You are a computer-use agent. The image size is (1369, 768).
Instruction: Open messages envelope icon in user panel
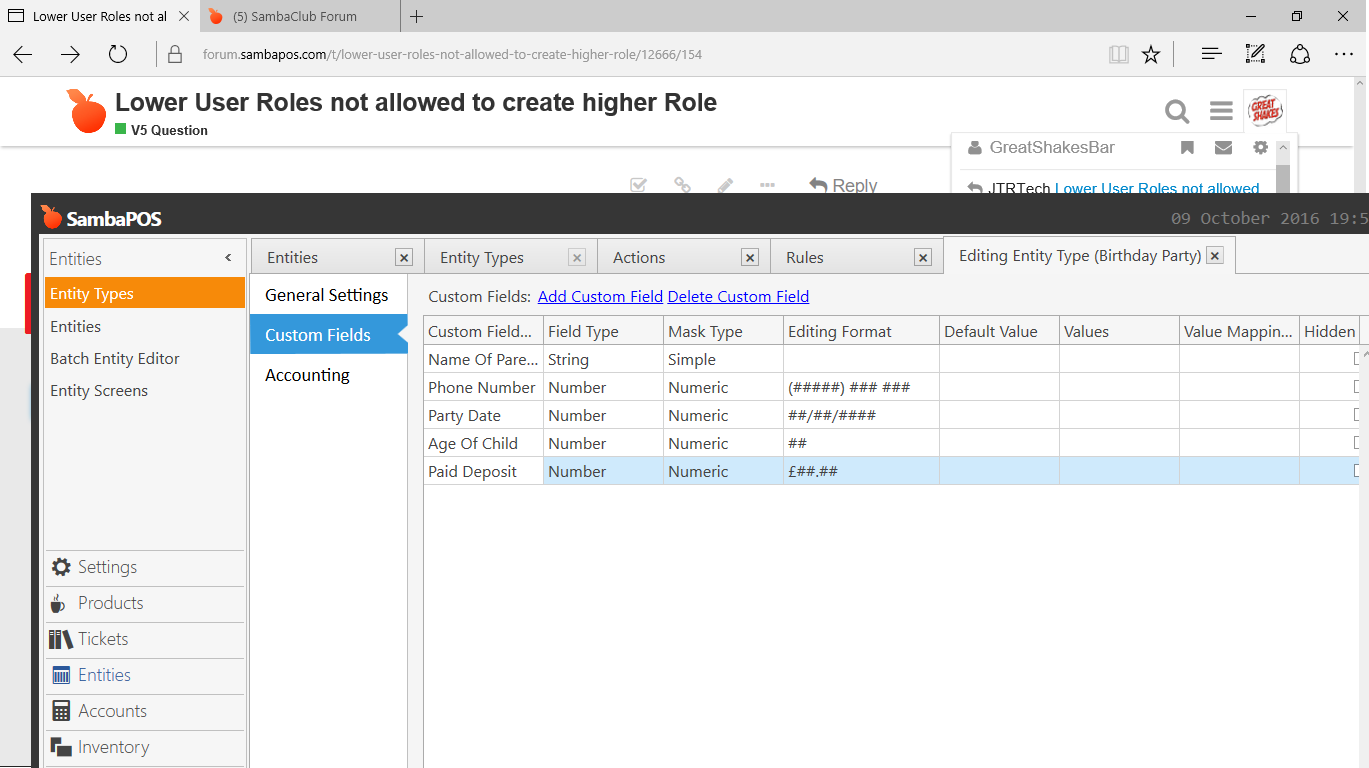1223,148
